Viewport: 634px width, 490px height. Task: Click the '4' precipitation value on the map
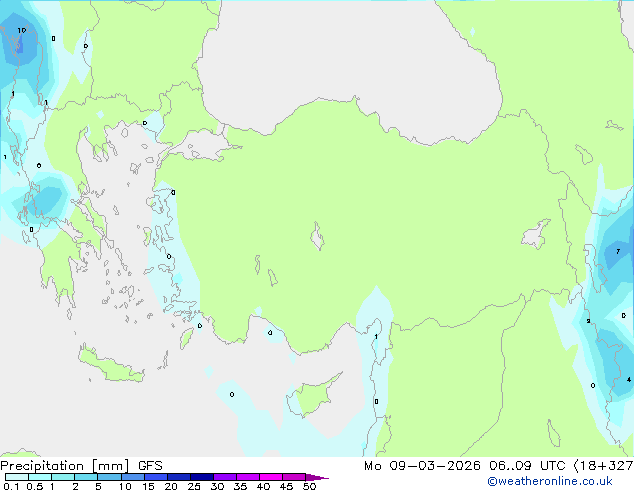pos(629,380)
